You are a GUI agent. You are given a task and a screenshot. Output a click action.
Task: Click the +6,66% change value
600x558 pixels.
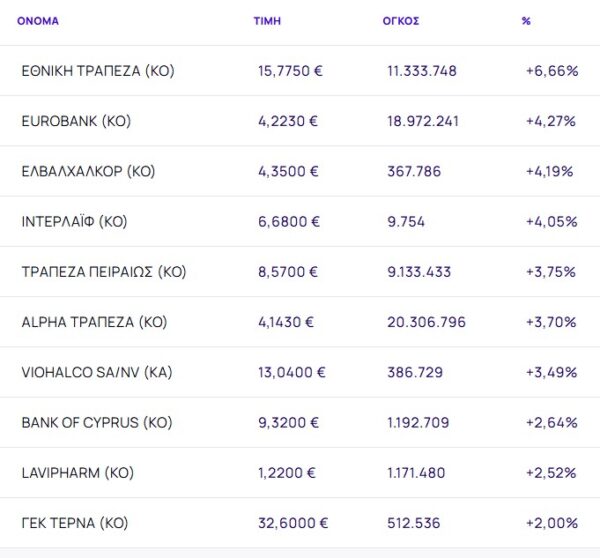coord(550,71)
